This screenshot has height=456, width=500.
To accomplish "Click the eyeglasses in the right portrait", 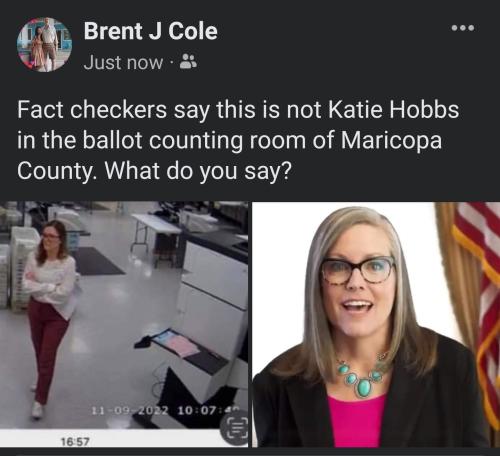I will pyautogui.click(x=358, y=271).
